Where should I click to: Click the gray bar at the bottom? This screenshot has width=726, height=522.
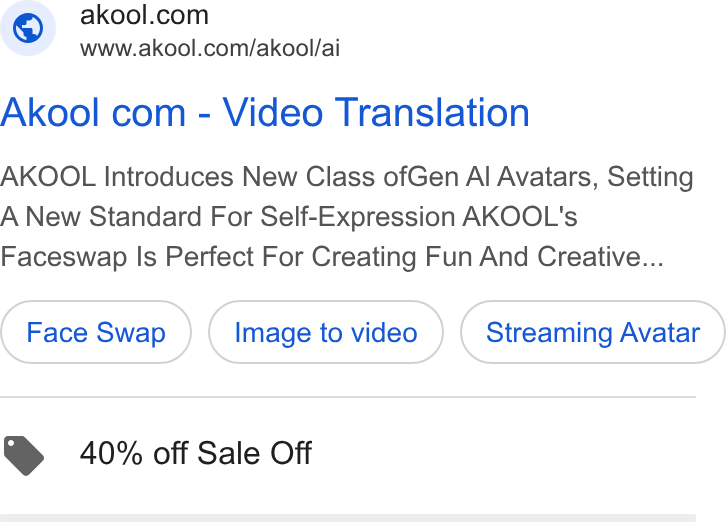pyautogui.click(x=348, y=518)
